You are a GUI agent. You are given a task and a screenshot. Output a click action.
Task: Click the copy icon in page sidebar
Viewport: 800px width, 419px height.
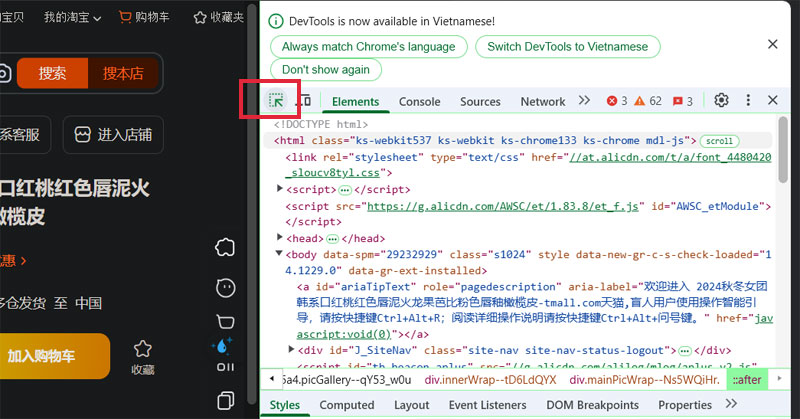226,401
